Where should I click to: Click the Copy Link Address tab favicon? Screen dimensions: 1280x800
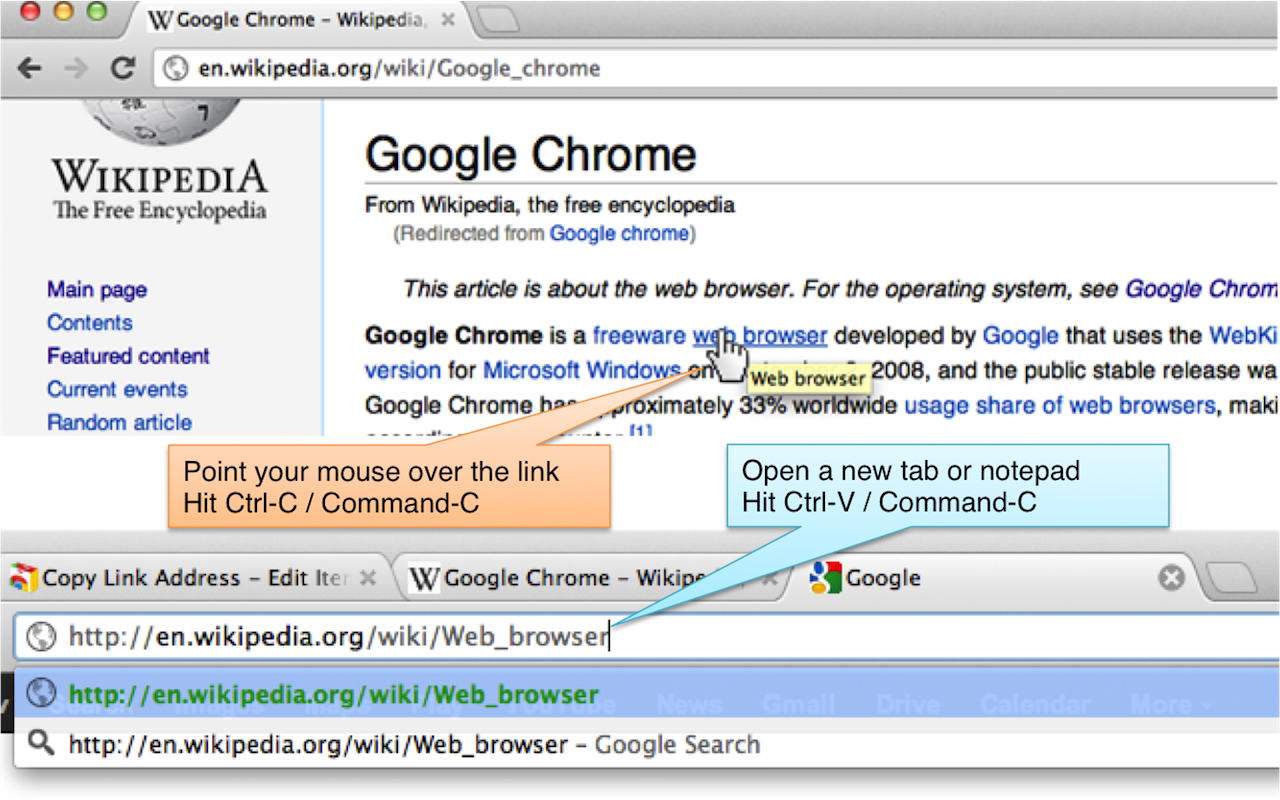click(x=23, y=577)
